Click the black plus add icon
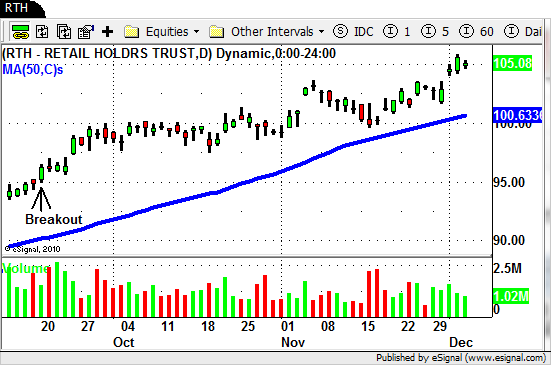 (108, 32)
